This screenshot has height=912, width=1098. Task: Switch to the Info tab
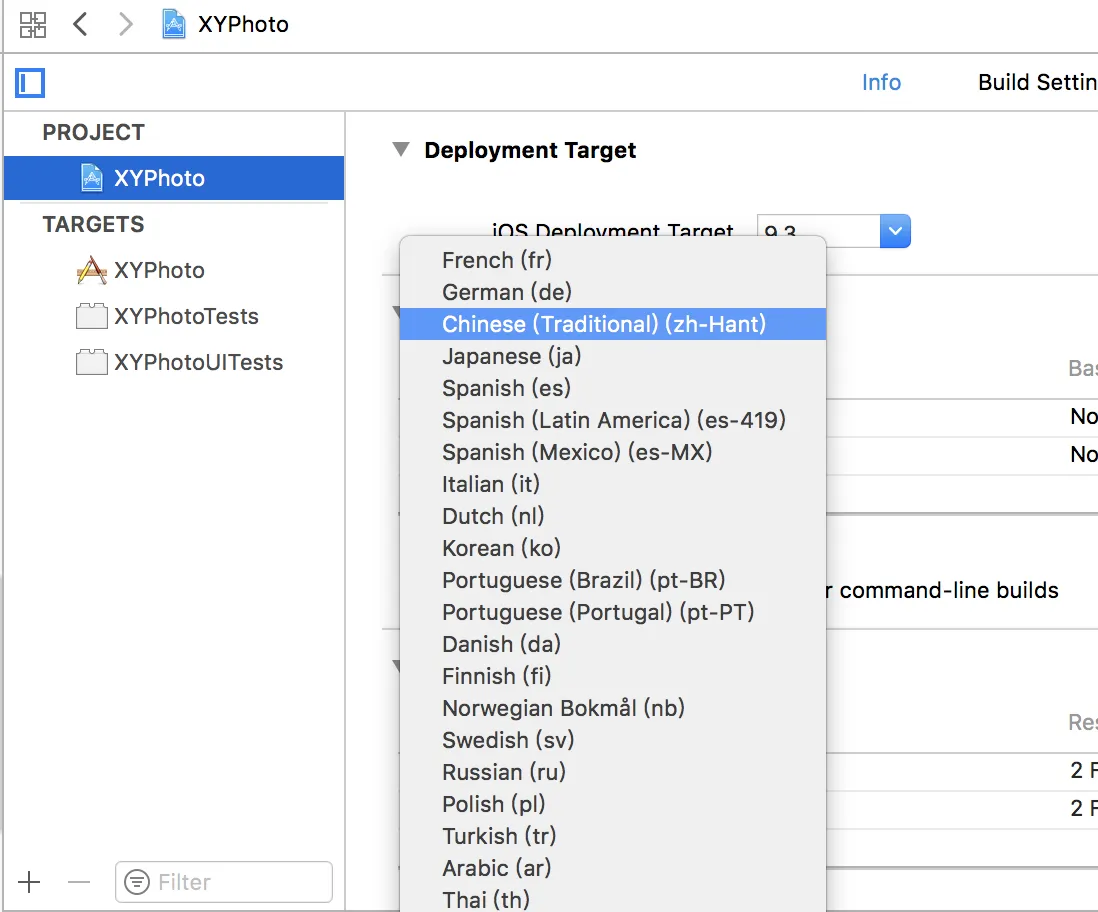881,82
